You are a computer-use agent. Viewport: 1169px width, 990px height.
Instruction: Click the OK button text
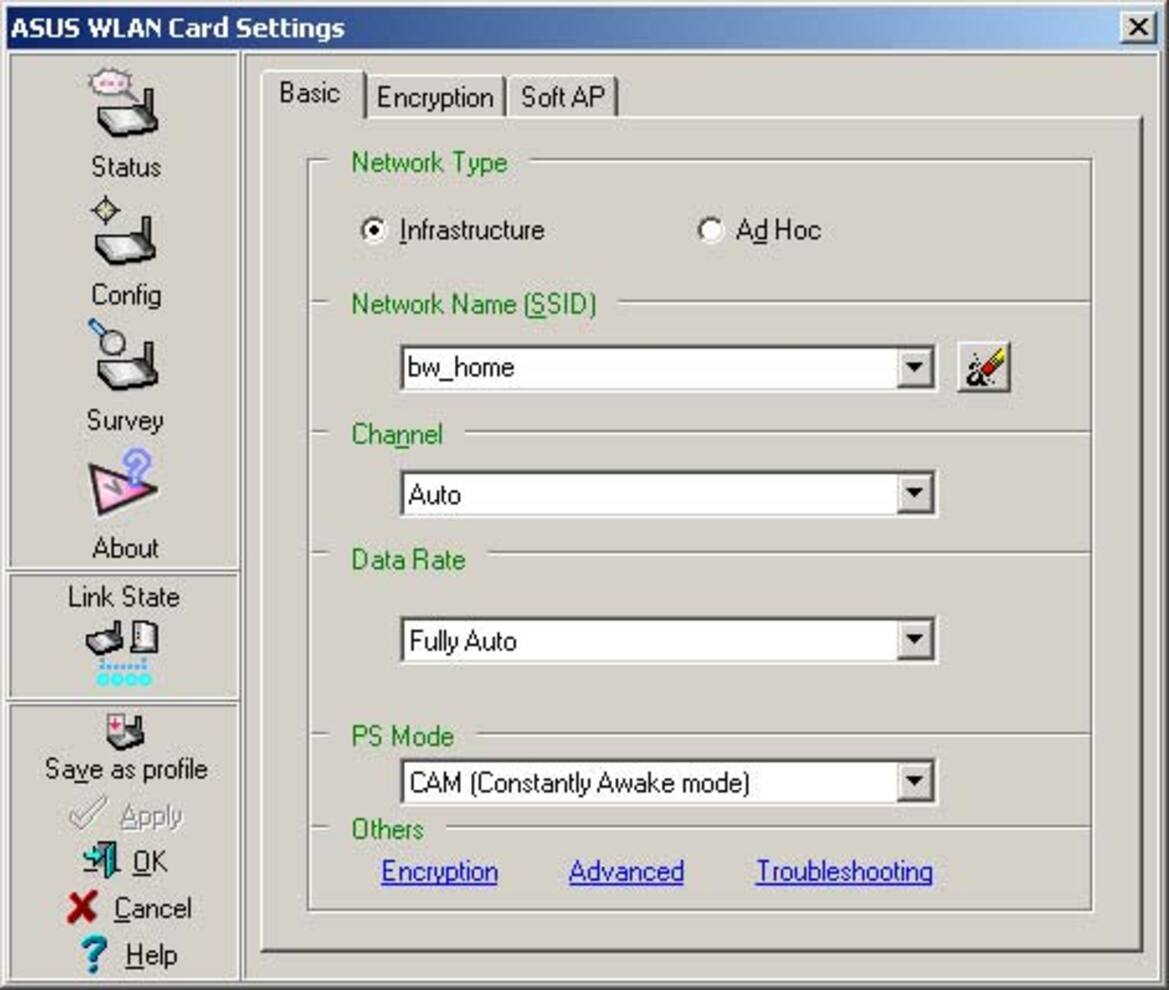tap(150, 862)
